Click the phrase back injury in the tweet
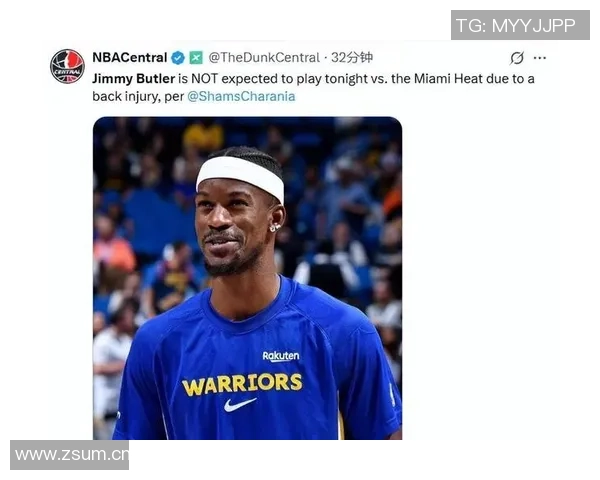600x480 pixels. click(x=124, y=96)
